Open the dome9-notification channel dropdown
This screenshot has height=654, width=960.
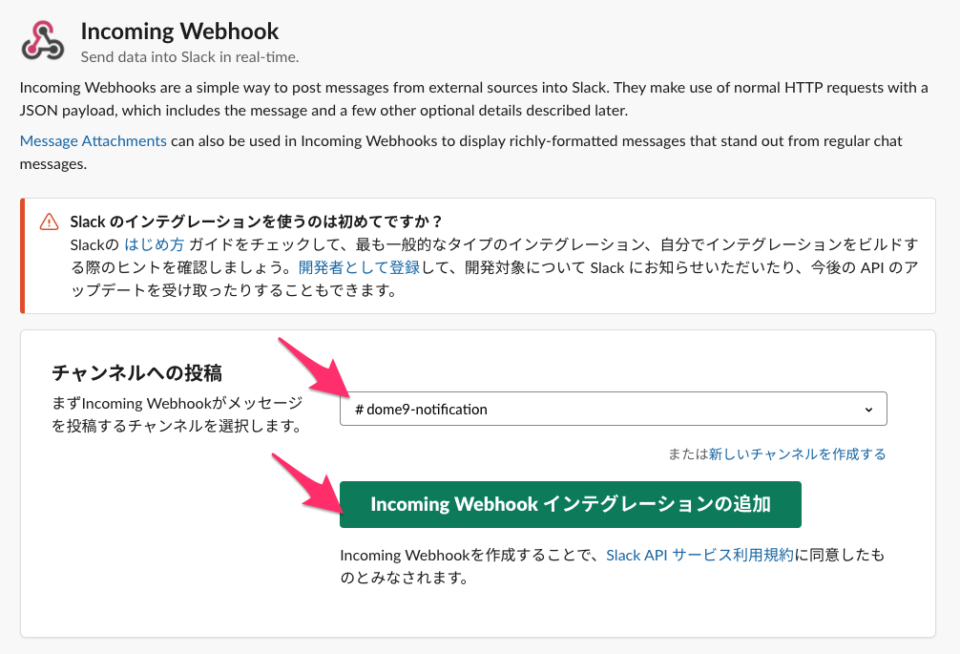pyautogui.click(x=613, y=408)
